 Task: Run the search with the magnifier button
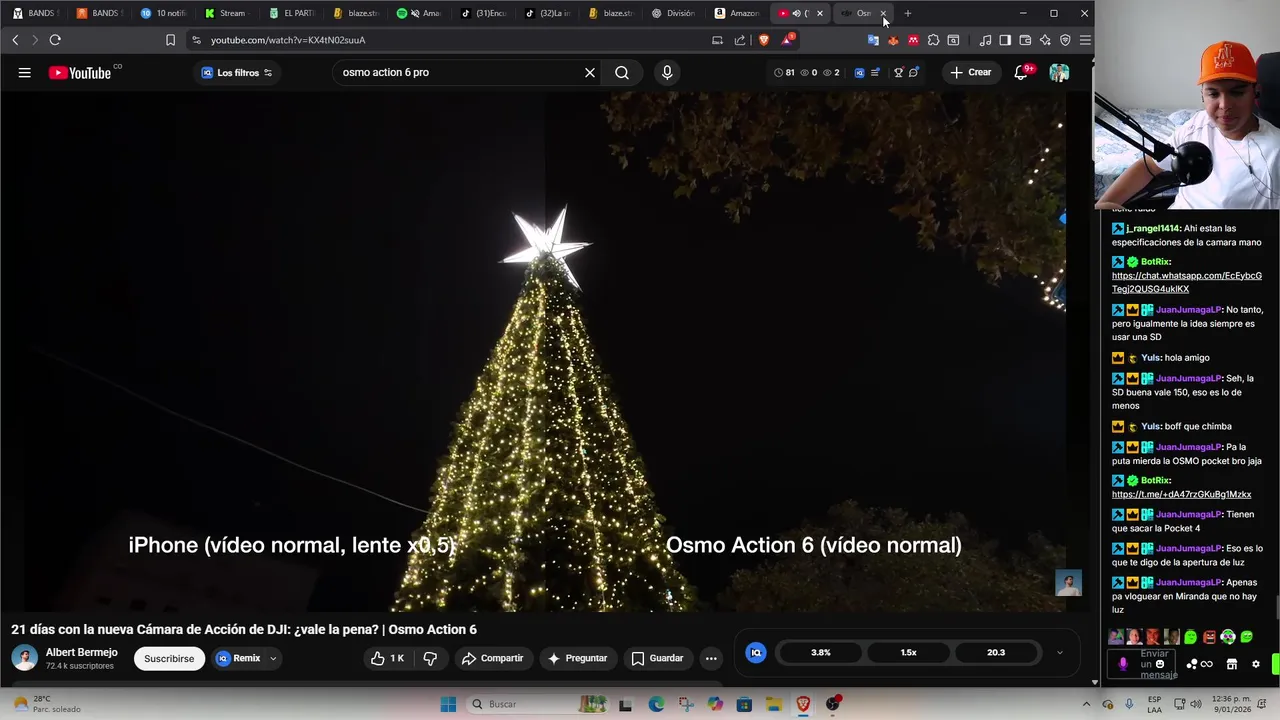(x=622, y=72)
